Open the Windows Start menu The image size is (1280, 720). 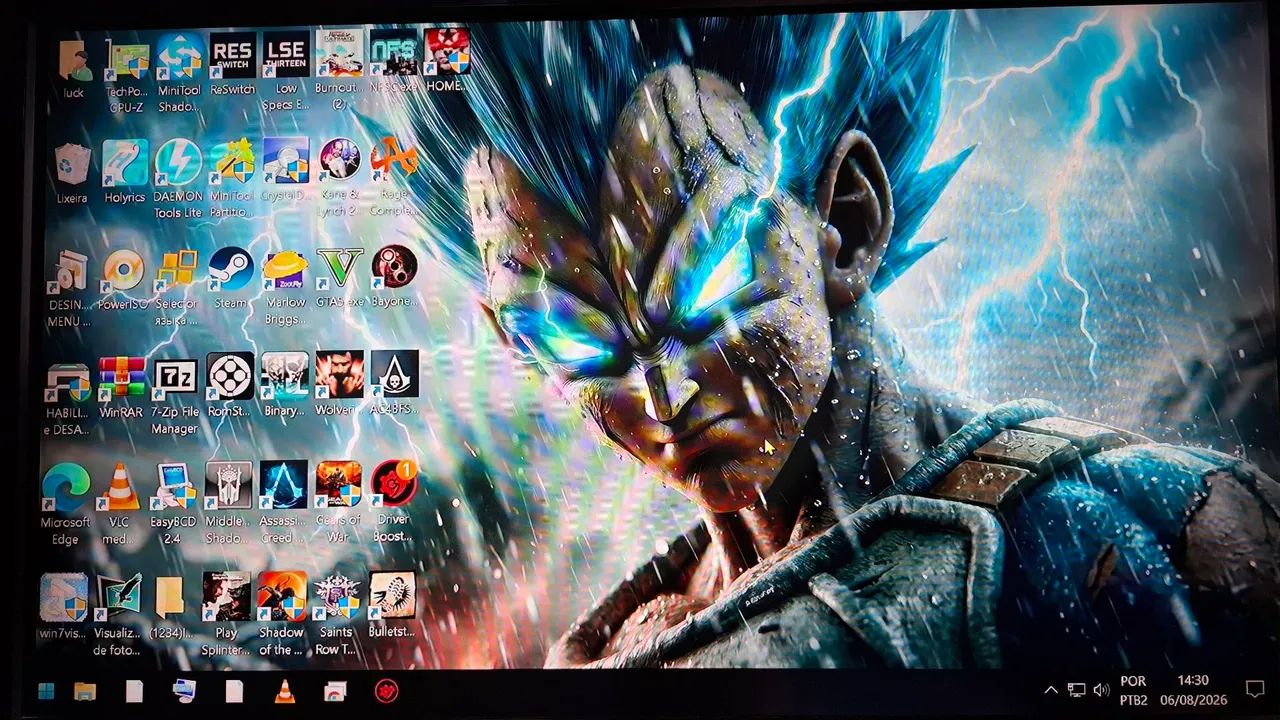pyautogui.click(x=46, y=691)
